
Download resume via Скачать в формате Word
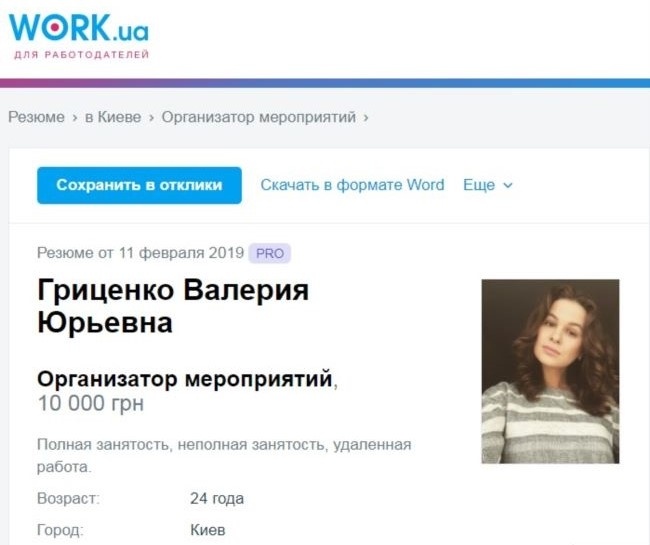[352, 185]
